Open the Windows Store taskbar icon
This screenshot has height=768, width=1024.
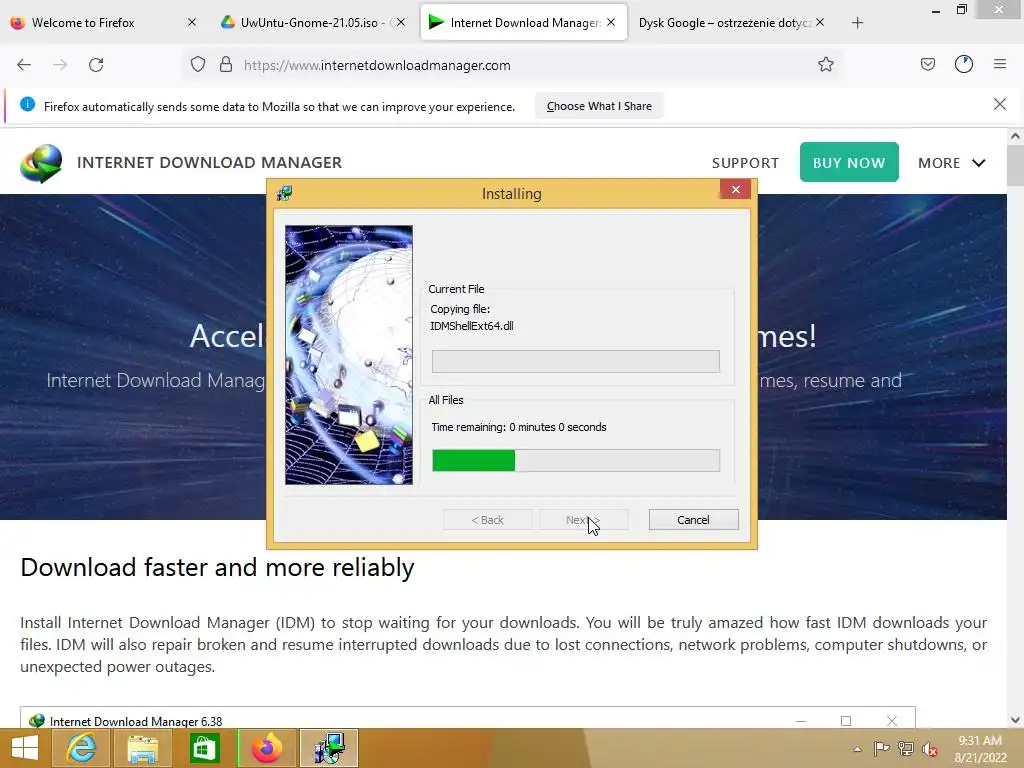pyautogui.click(x=204, y=748)
